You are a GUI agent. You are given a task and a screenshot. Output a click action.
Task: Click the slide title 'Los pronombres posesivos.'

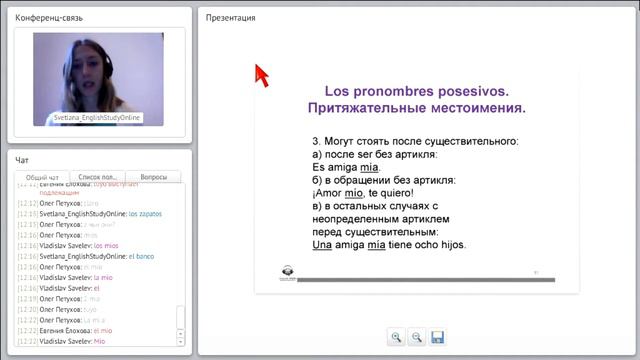(x=417, y=91)
